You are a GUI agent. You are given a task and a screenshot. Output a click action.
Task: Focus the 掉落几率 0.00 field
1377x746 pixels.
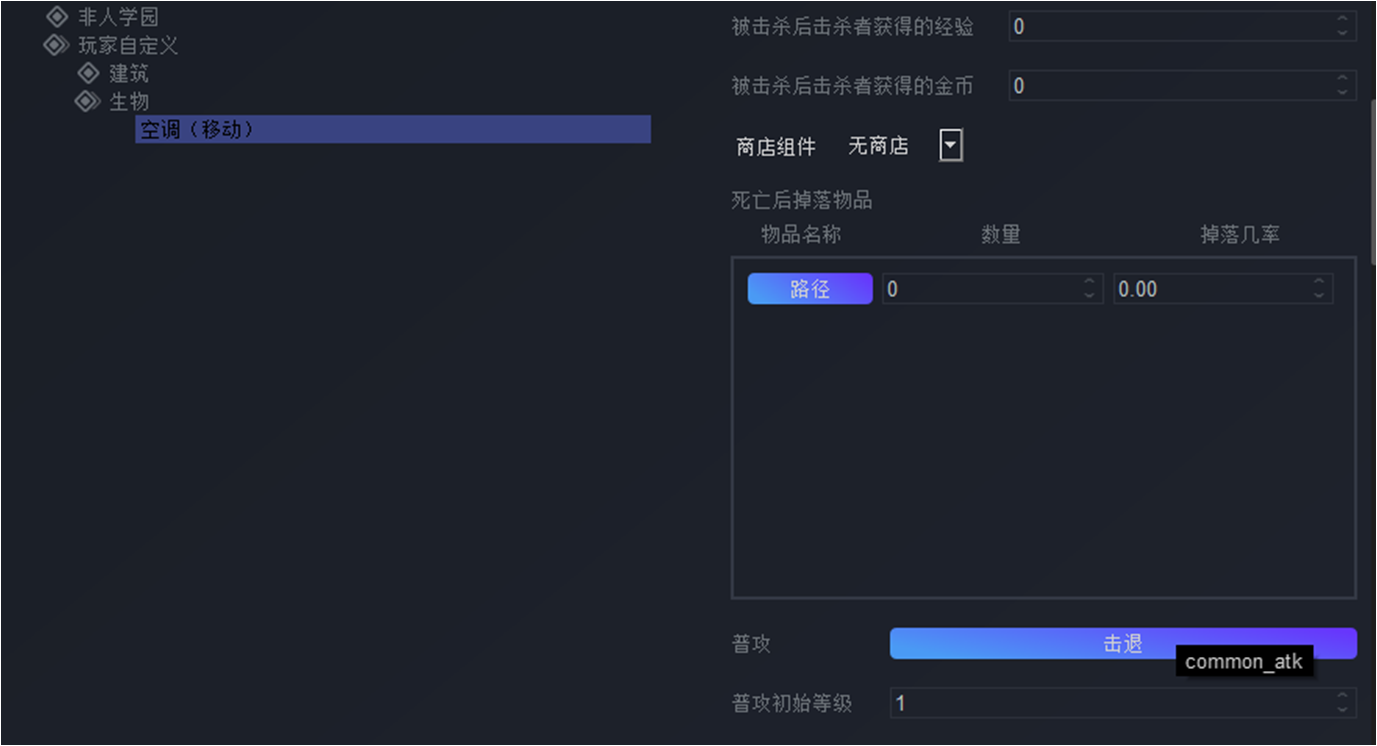coord(1212,289)
